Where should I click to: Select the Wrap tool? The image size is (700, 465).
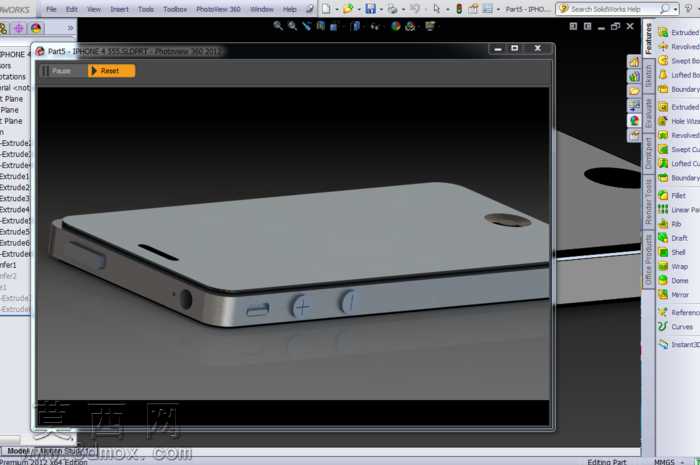point(673,266)
